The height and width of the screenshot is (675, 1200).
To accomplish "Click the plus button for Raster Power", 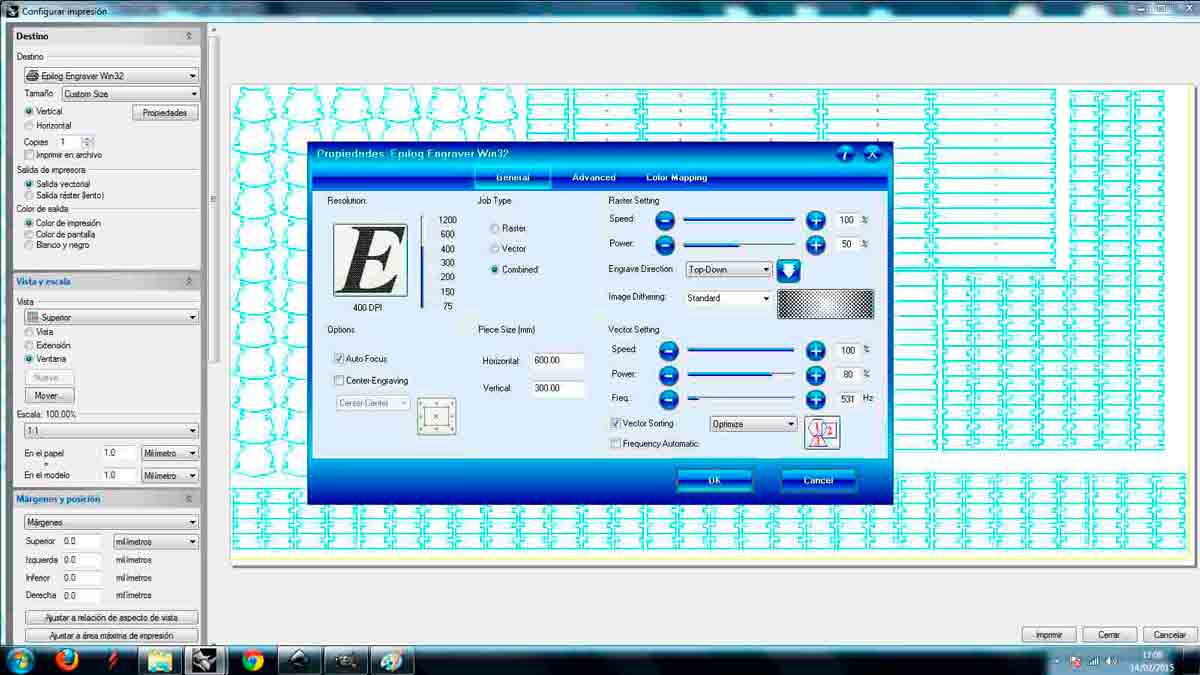I will click(x=816, y=244).
